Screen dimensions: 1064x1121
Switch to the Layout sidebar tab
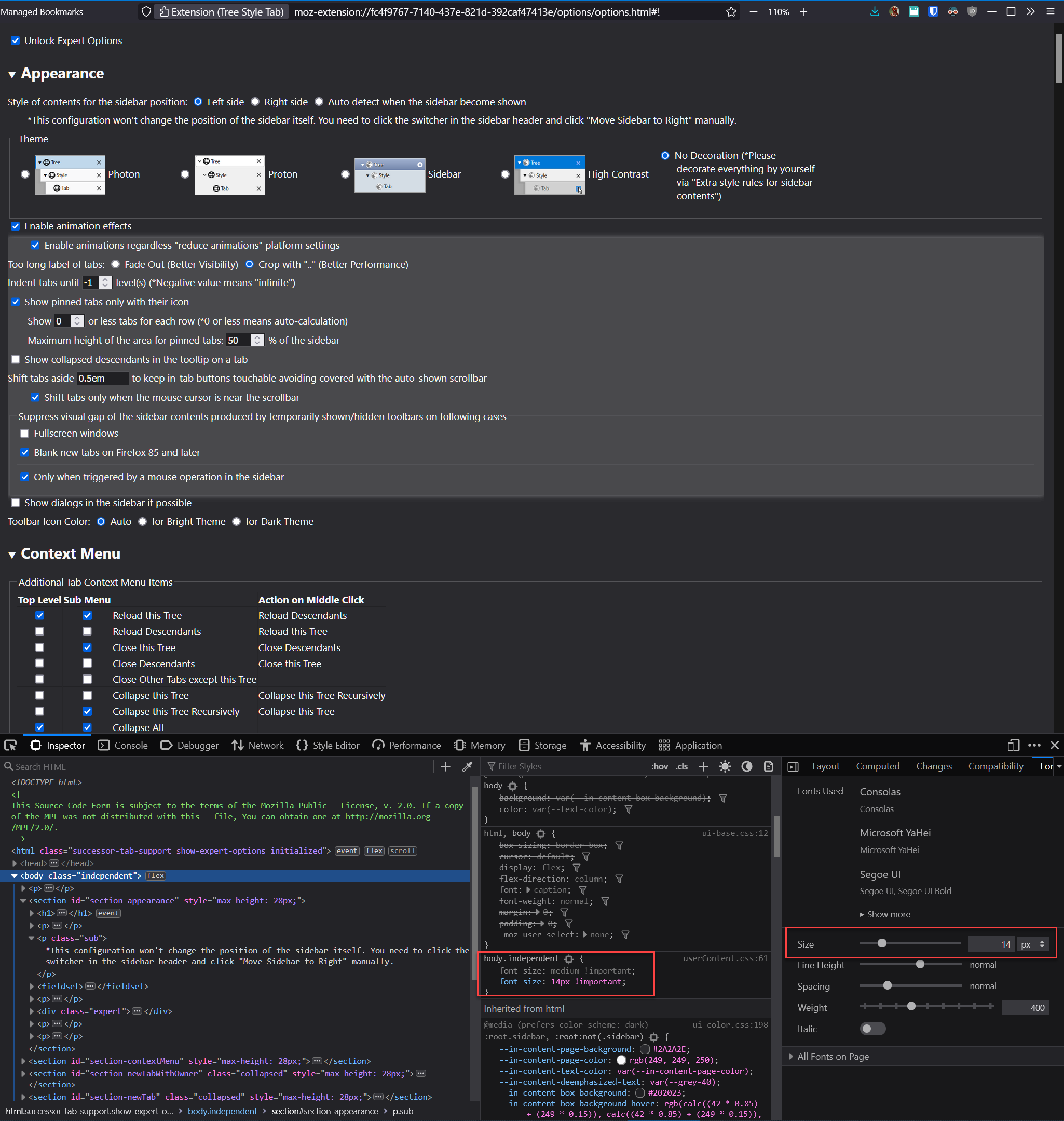click(x=825, y=766)
